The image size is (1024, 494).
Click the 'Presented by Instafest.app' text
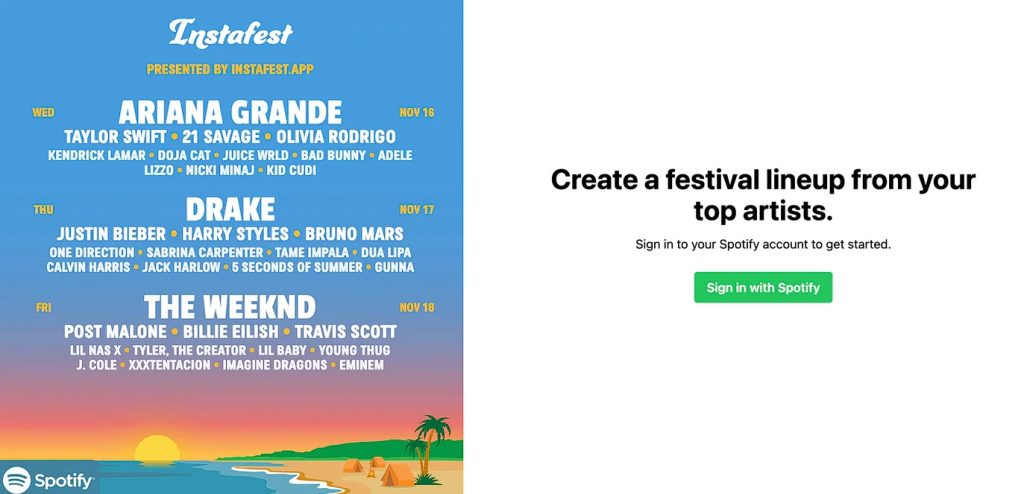(x=231, y=70)
